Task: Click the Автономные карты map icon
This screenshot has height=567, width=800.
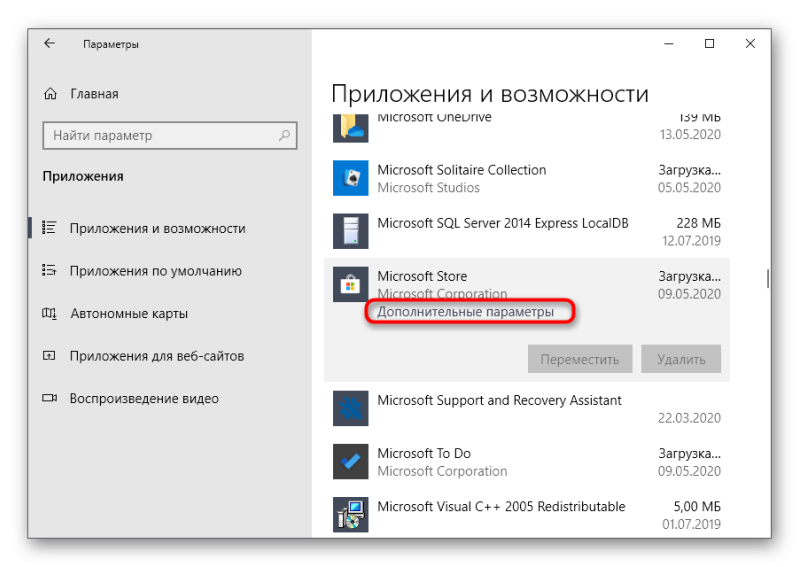Action: pyautogui.click(x=49, y=313)
